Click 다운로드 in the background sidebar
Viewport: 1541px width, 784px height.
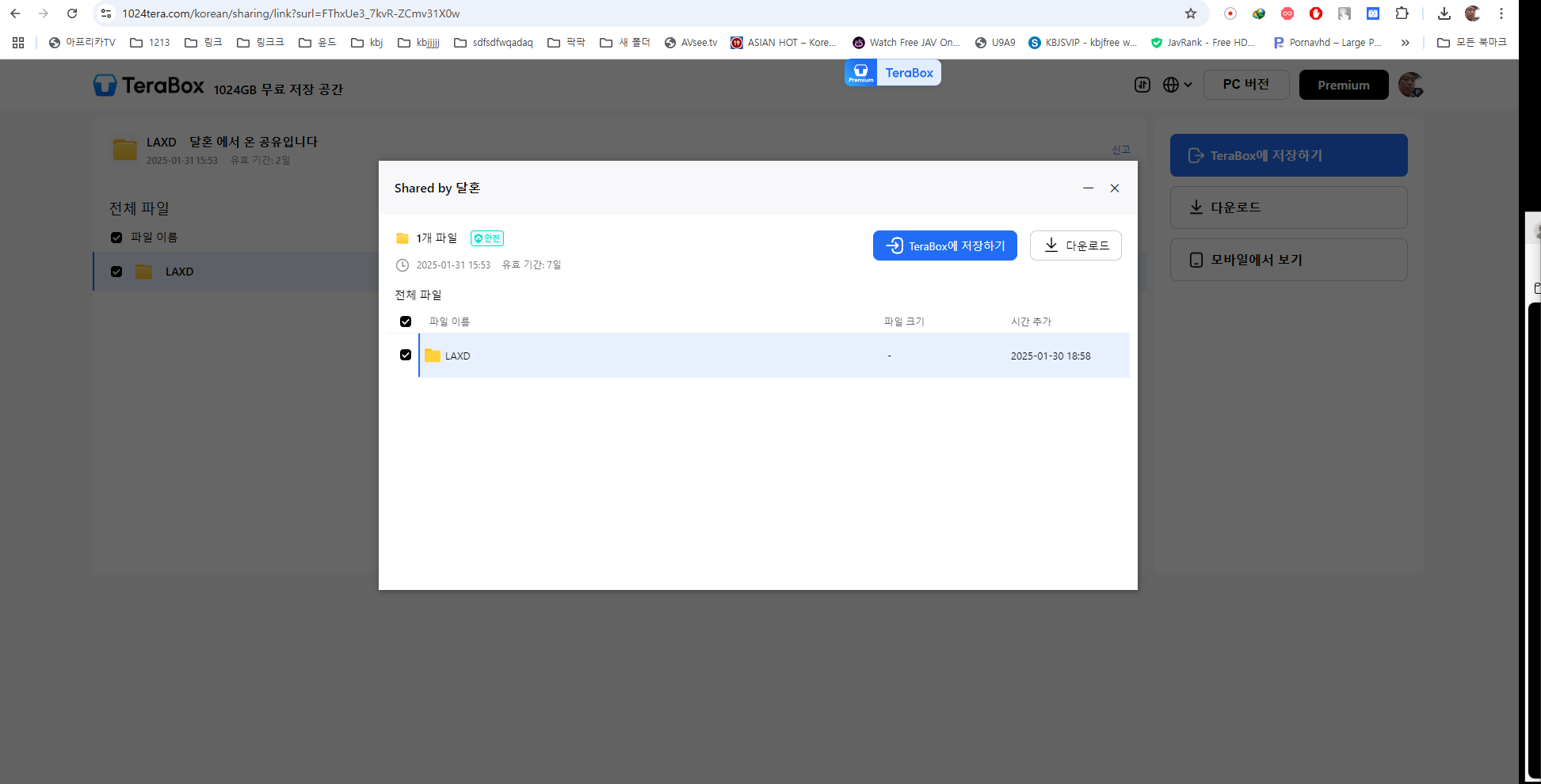[x=1289, y=207]
